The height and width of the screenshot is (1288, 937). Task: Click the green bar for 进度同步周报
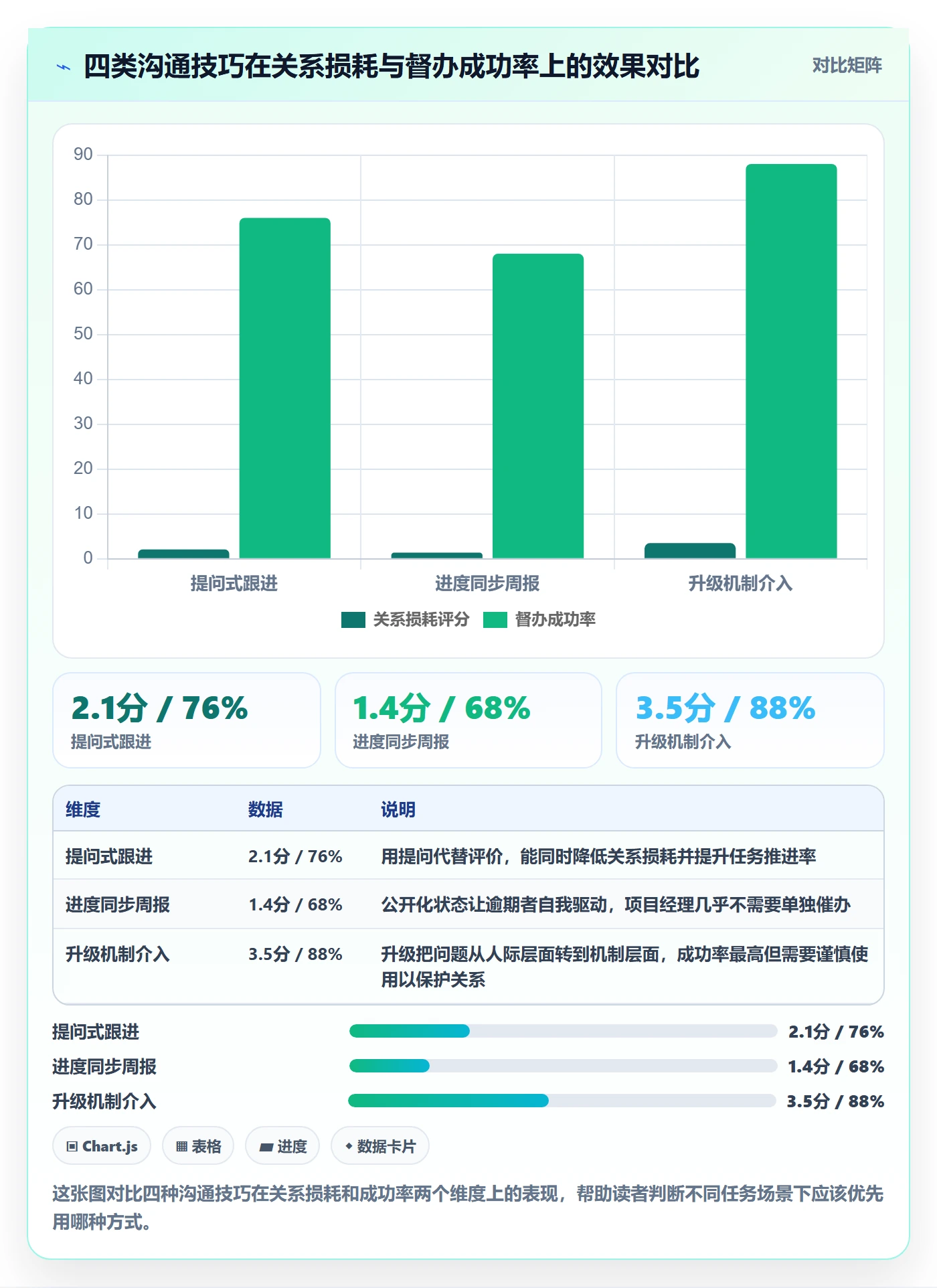tap(538, 406)
